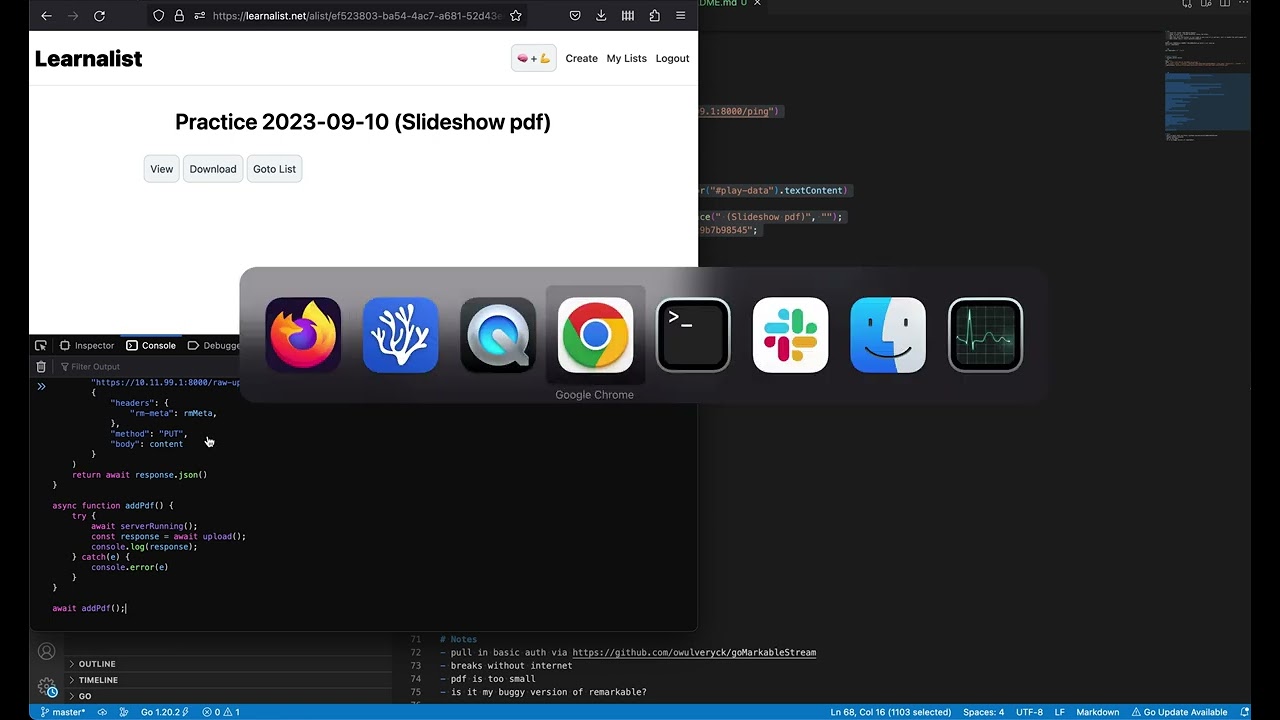The height and width of the screenshot is (720, 1280).
Task: Select Finder in the app switcher
Action: click(888, 335)
